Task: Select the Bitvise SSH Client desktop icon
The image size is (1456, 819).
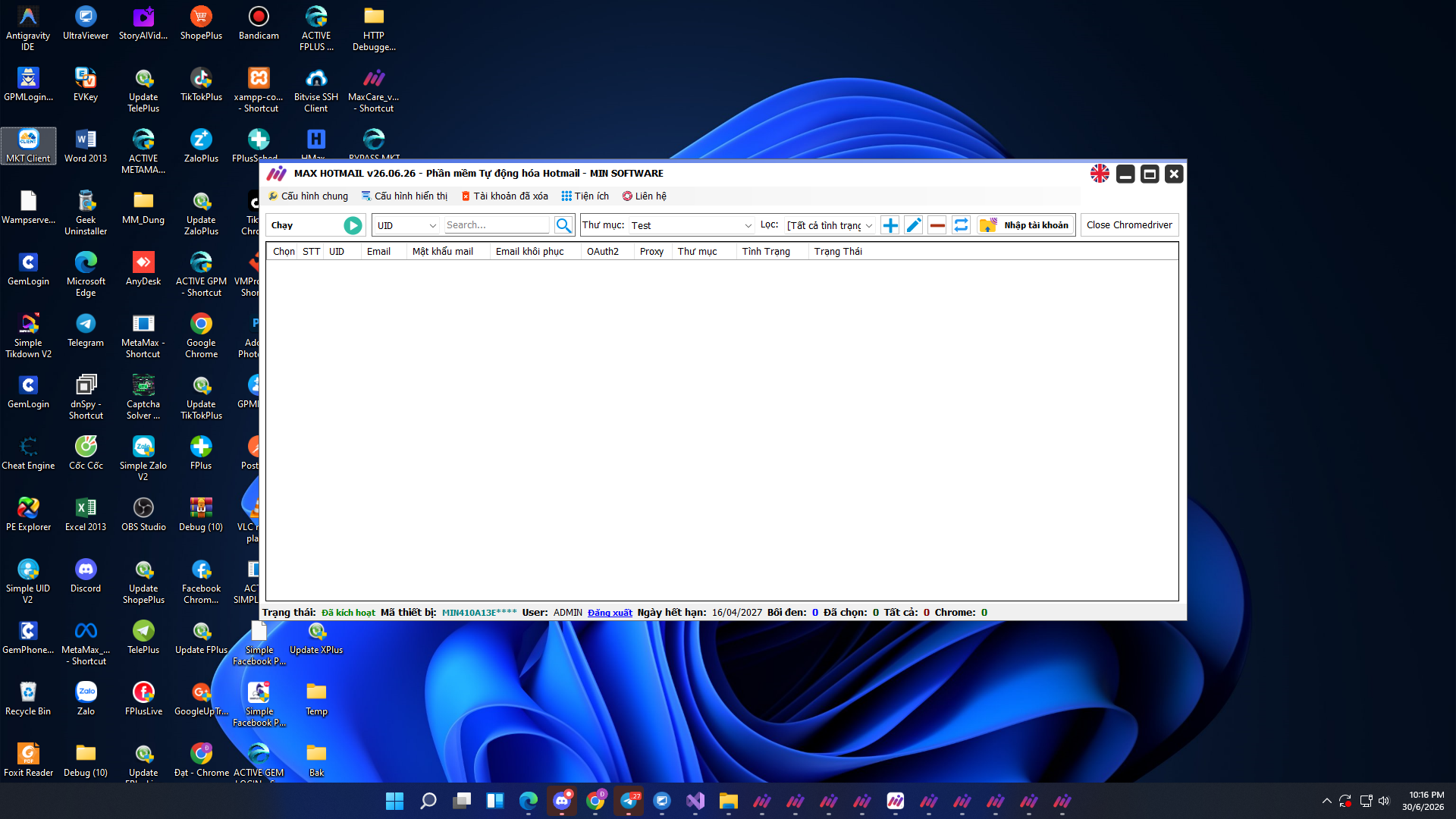Action: (316, 89)
